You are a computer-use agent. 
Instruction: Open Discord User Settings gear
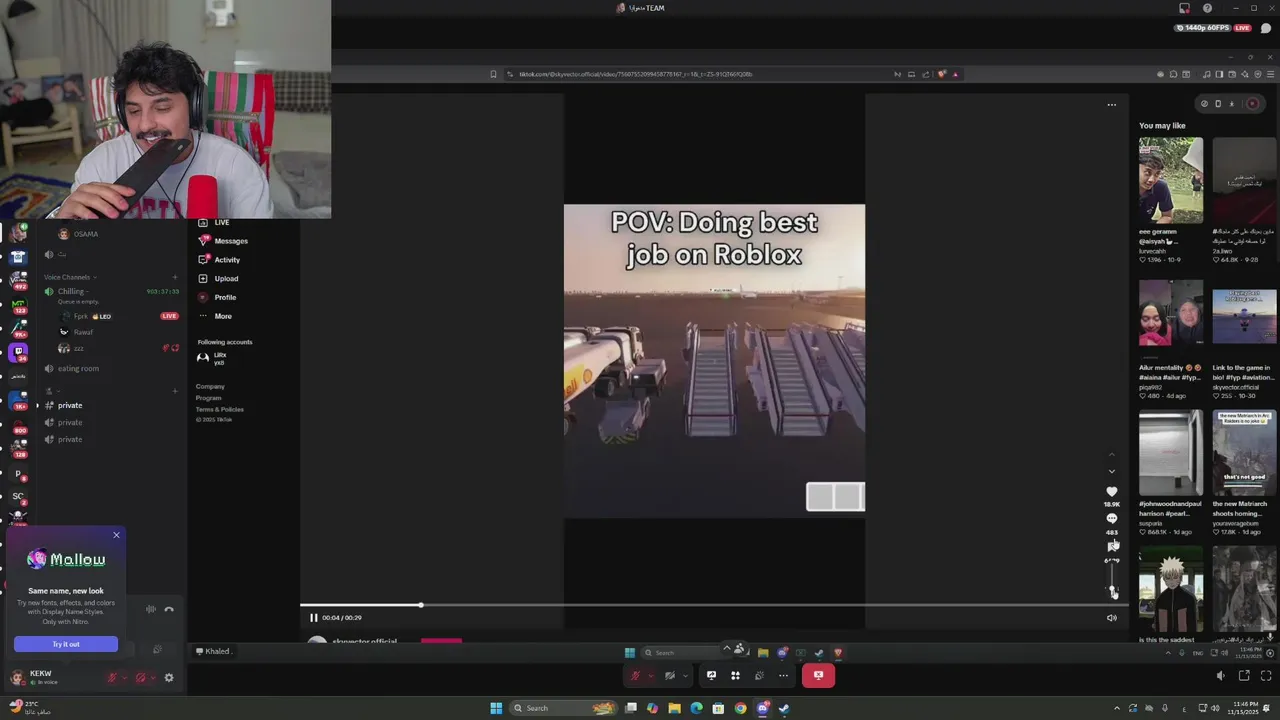[x=169, y=677]
